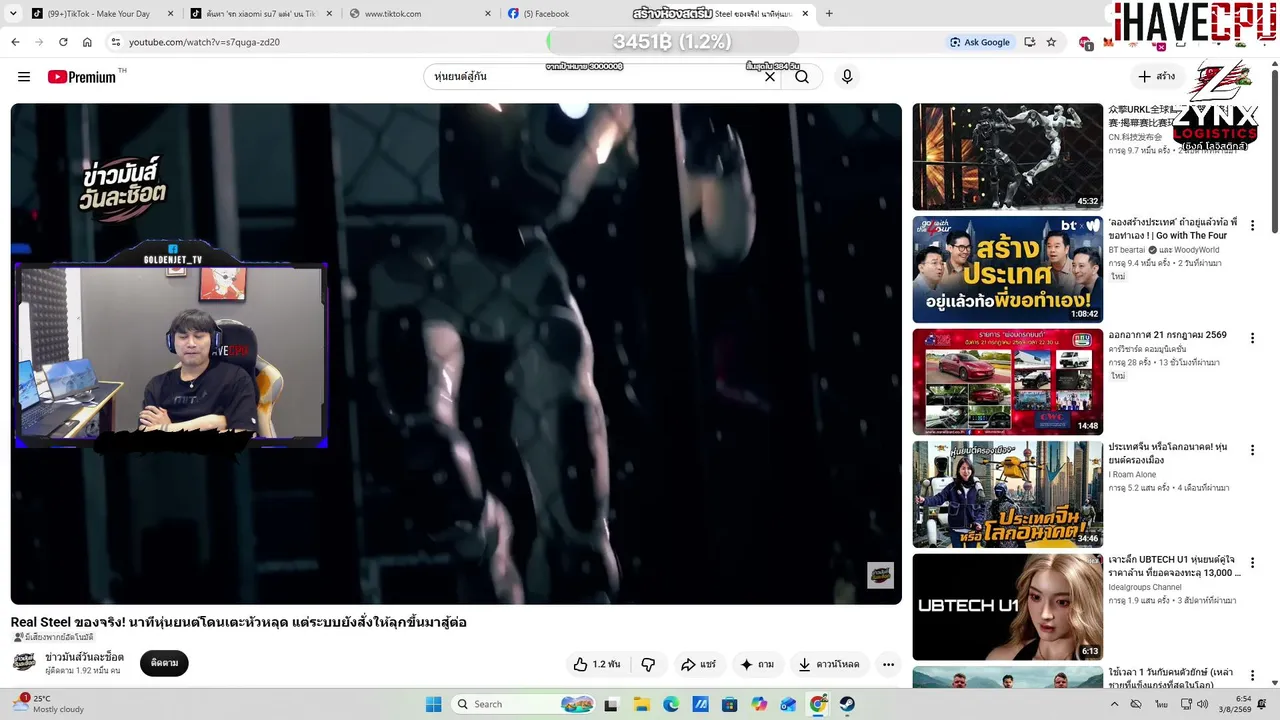Open browser home page
1280x720 pixels.
[x=87, y=42]
